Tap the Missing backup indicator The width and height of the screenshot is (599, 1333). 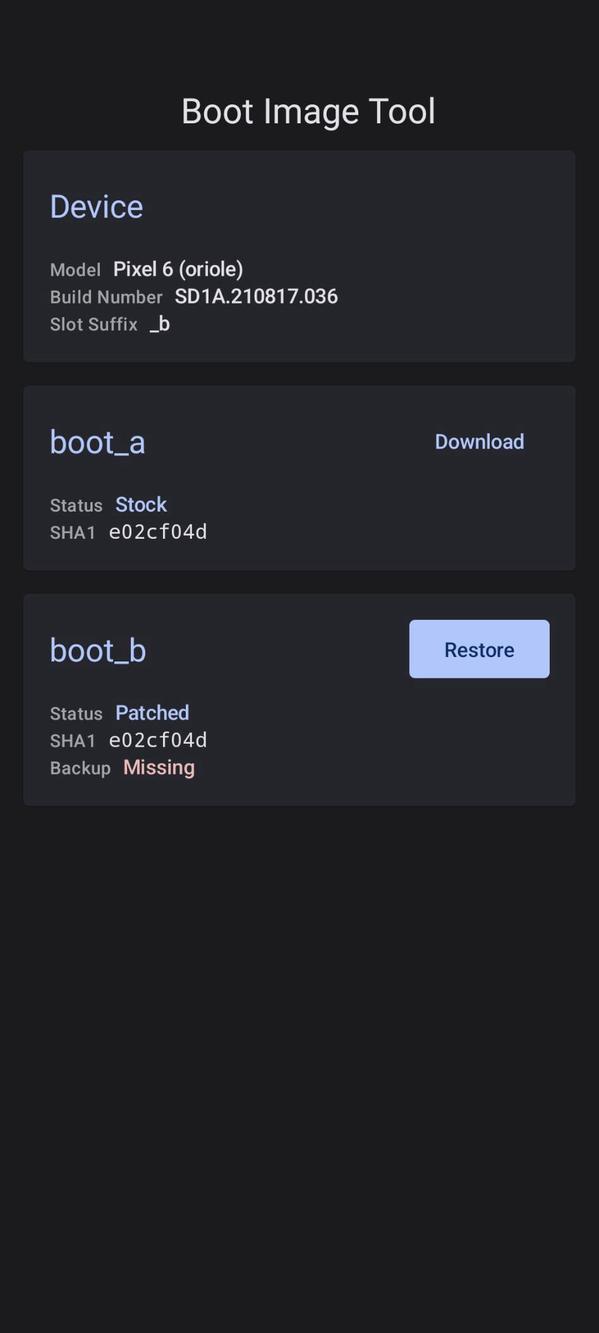click(159, 767)
